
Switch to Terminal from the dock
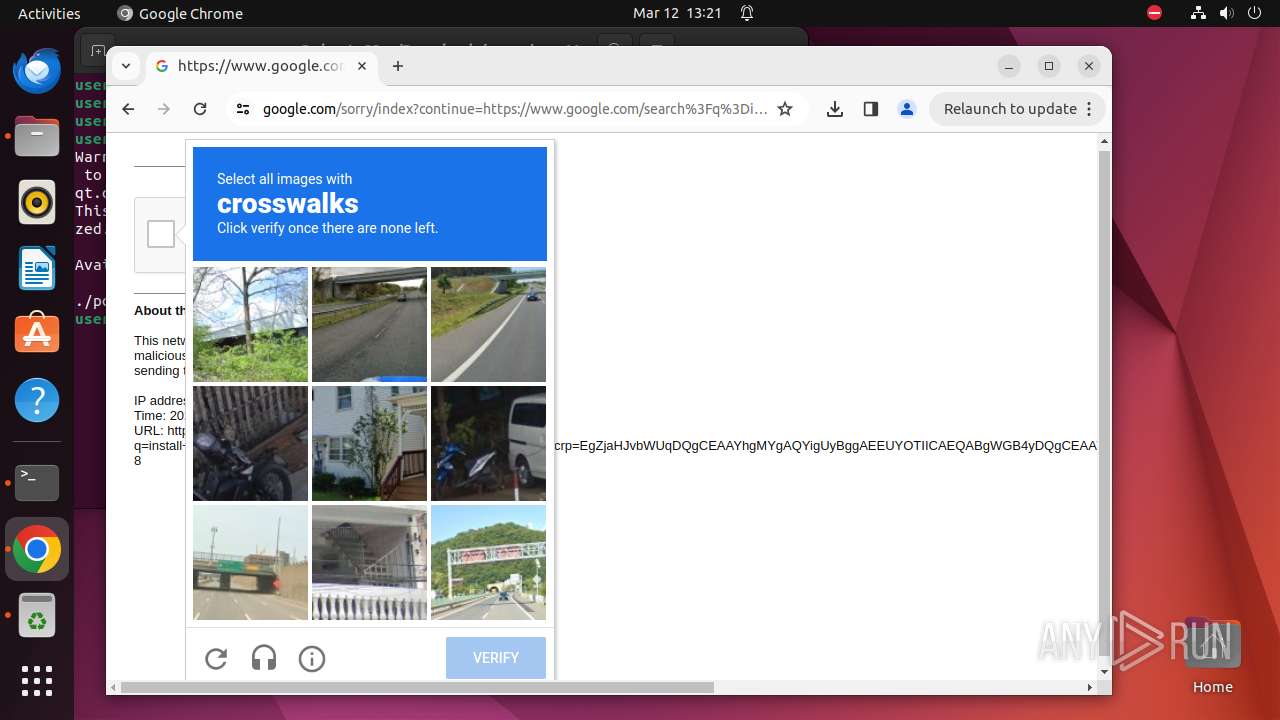pyautogui.click(x=37, y=483)
